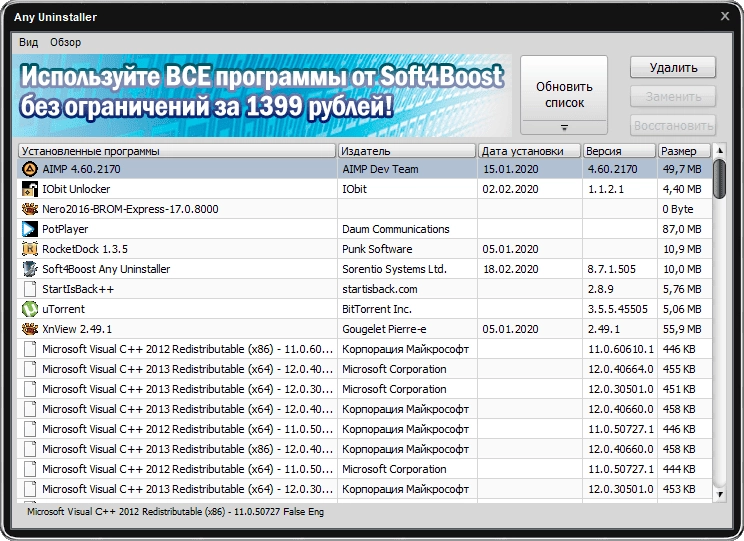Select Soft4Boost Any Uninstaller entry
This screenshot has width=744, height=541.
364,269
